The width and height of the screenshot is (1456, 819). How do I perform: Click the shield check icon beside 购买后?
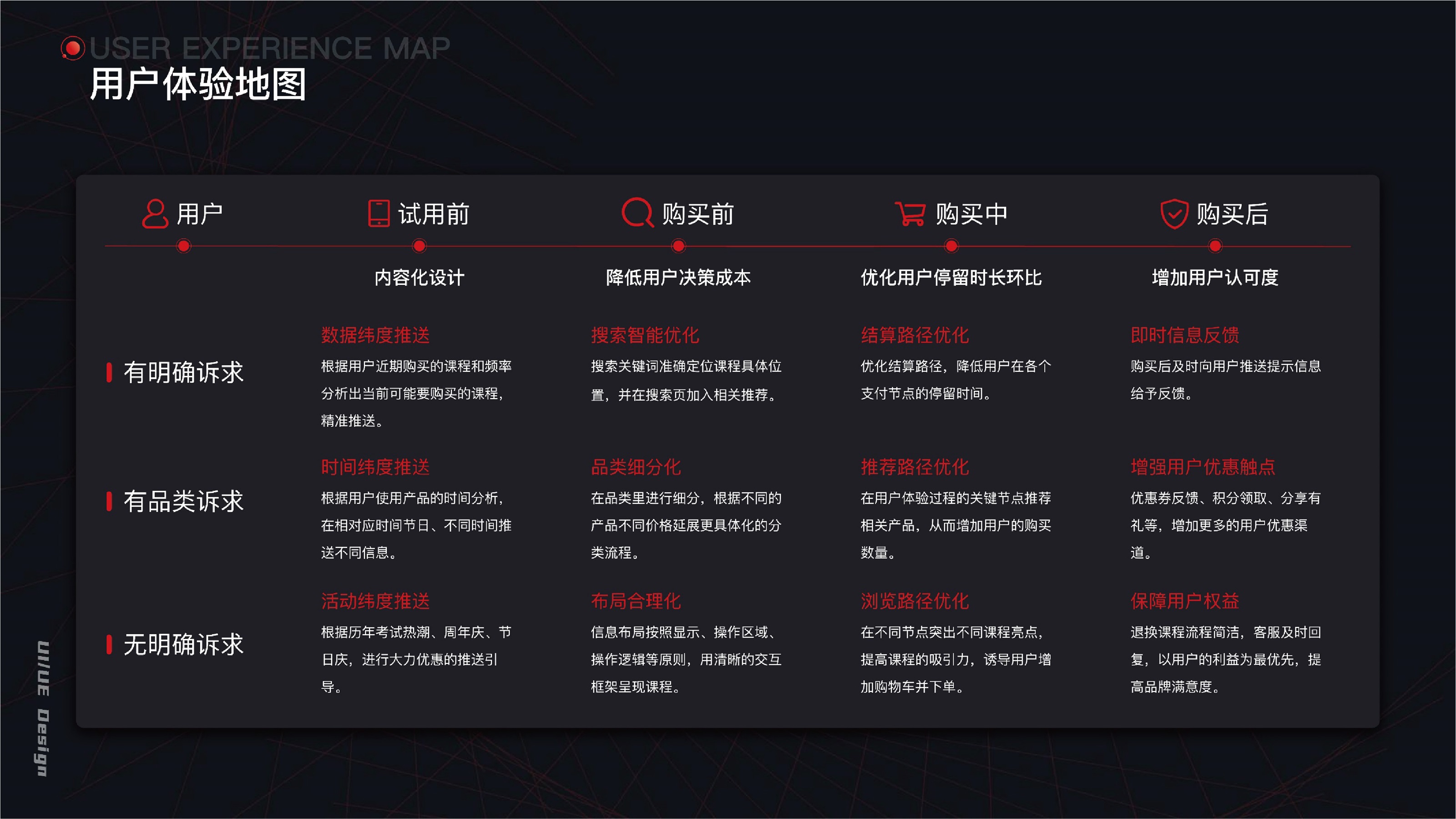pos(1174,214)
